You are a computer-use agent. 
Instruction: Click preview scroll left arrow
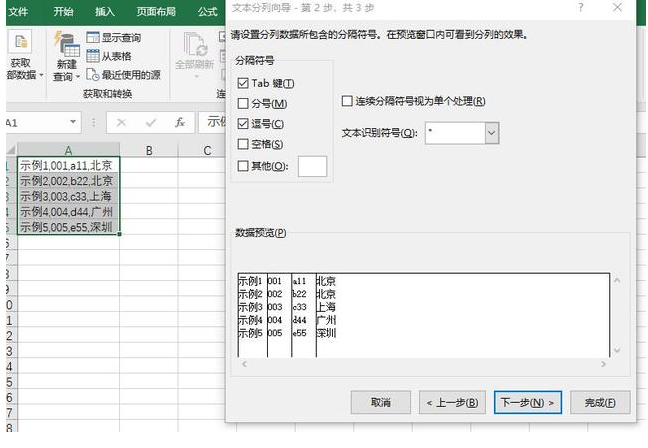244,364
